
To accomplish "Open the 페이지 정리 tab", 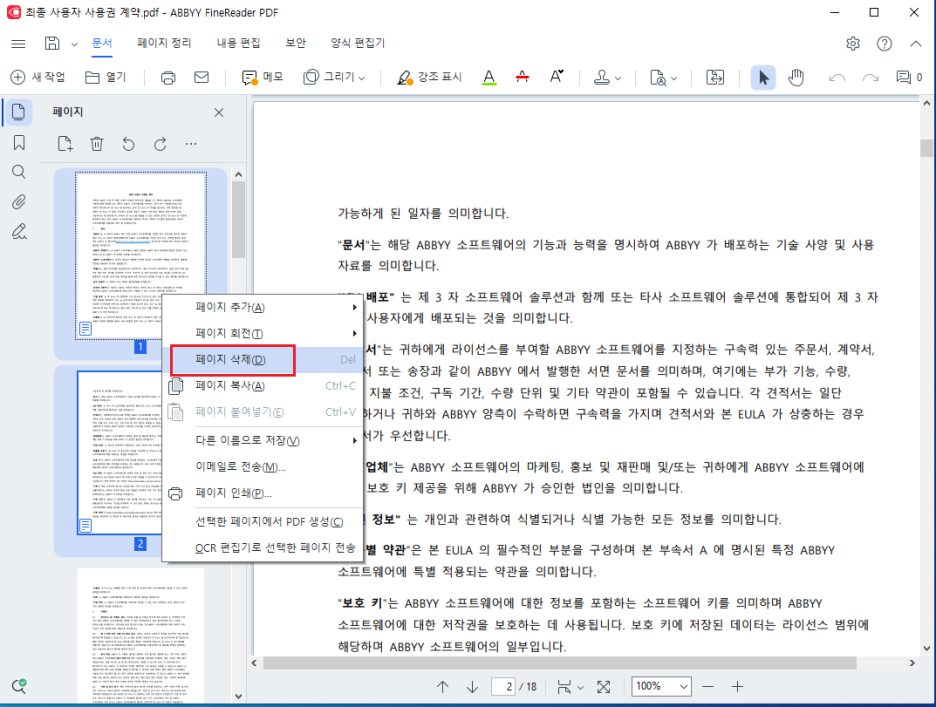I will click(164, 43).
